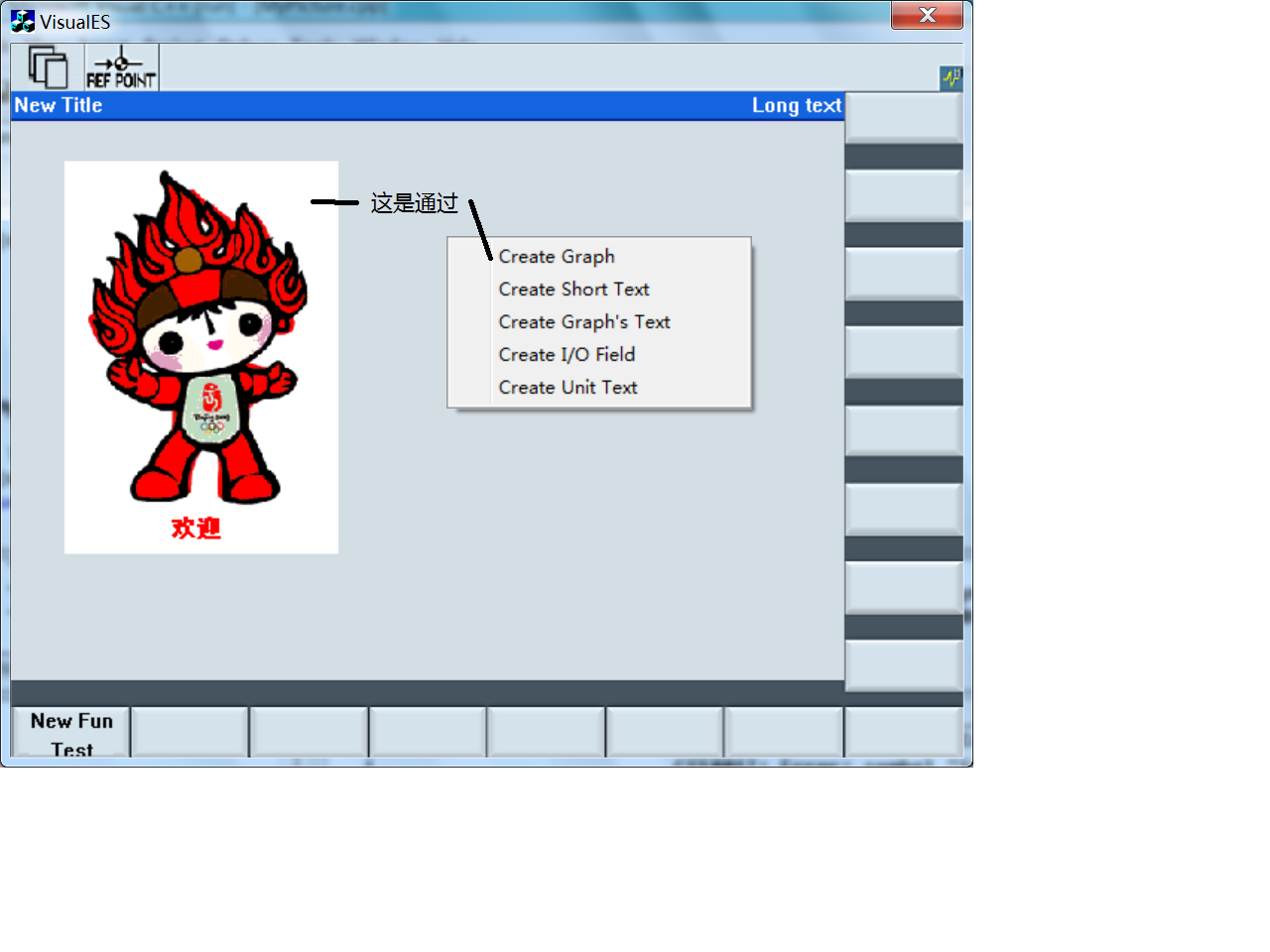Click the blank softkey right of New Fun Test
This screenshot has height=952, width=1270.
(190, 733)
